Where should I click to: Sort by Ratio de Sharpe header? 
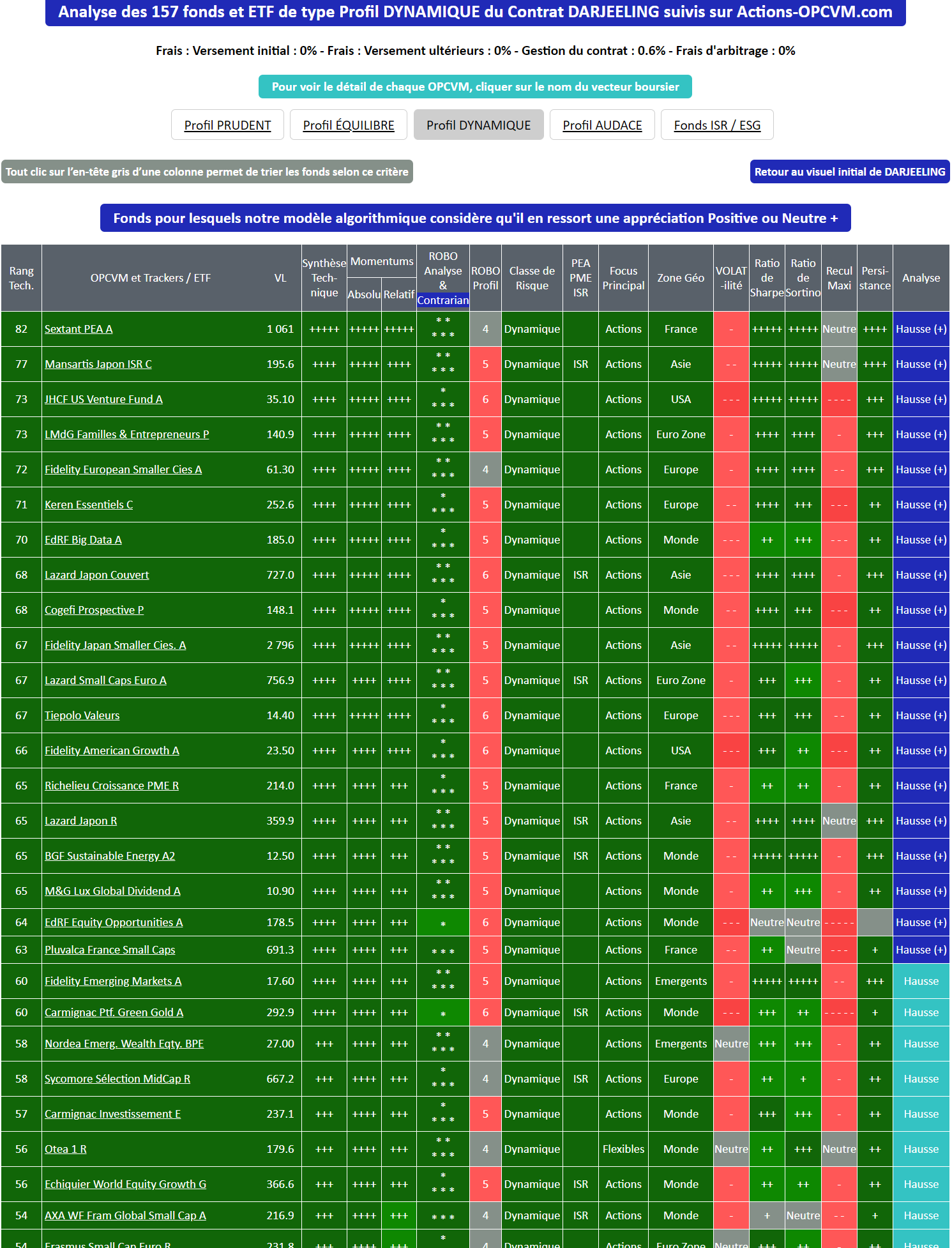[767, 278]
